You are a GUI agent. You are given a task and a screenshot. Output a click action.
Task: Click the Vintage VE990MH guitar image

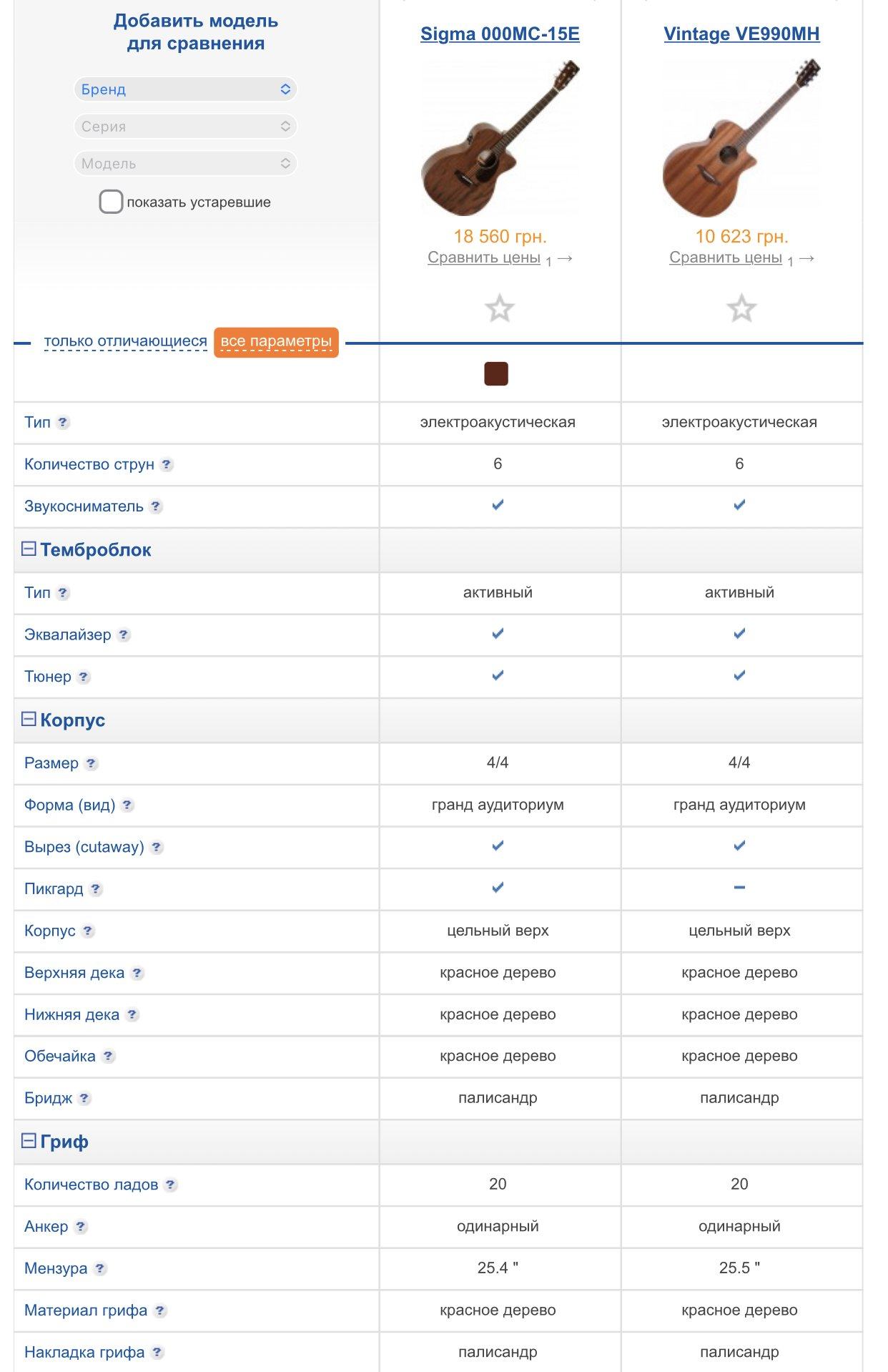click(x=741, y=138)
